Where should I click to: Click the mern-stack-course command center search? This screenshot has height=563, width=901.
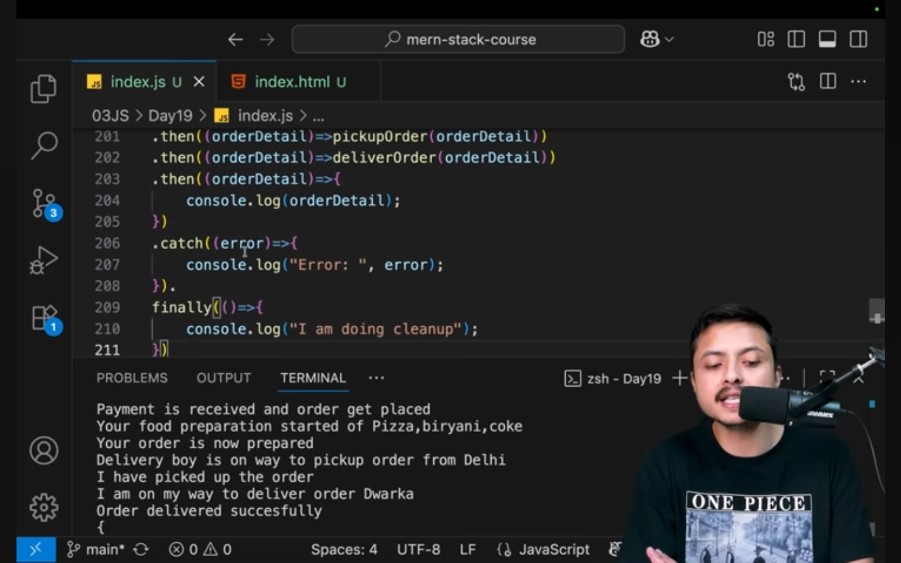pos(458,39)
